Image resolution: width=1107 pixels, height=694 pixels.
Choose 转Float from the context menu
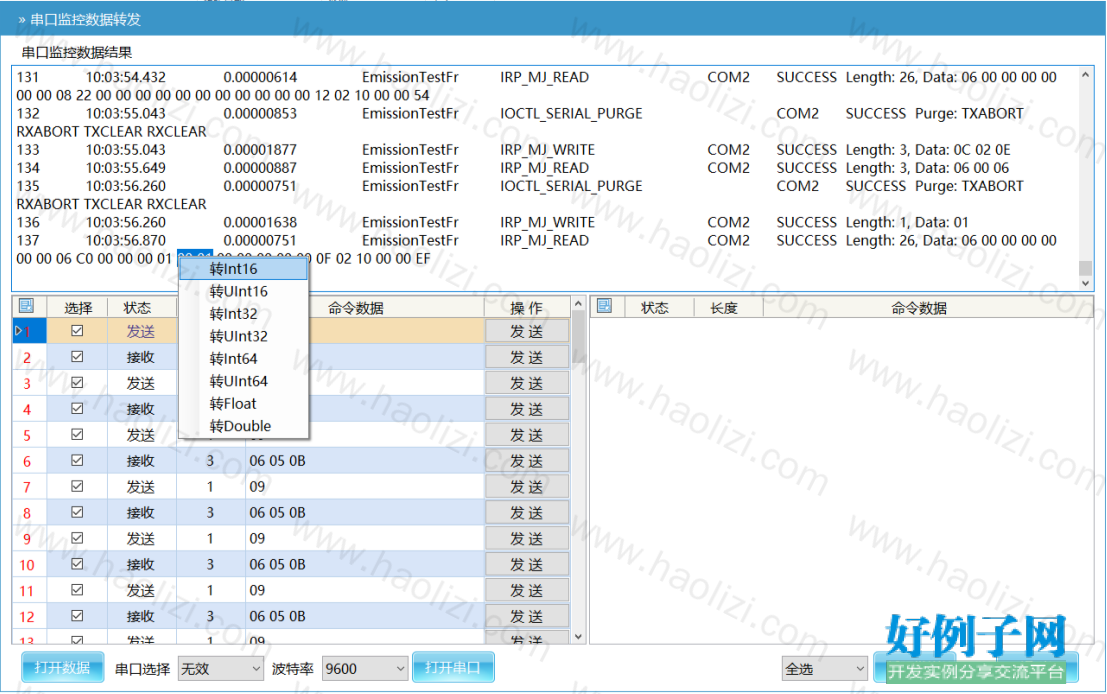coord(244,404)
